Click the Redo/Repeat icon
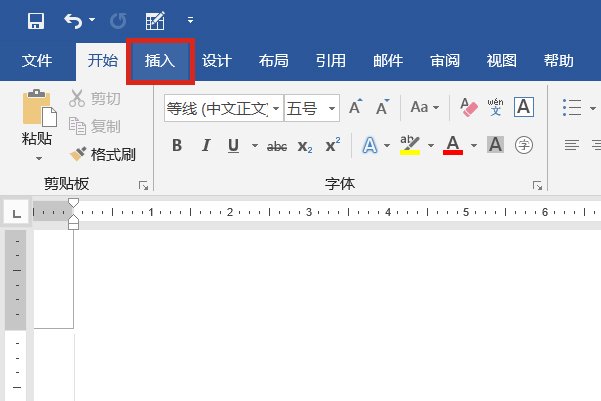This screenshot has width=601, height=401. coord(118,20)
